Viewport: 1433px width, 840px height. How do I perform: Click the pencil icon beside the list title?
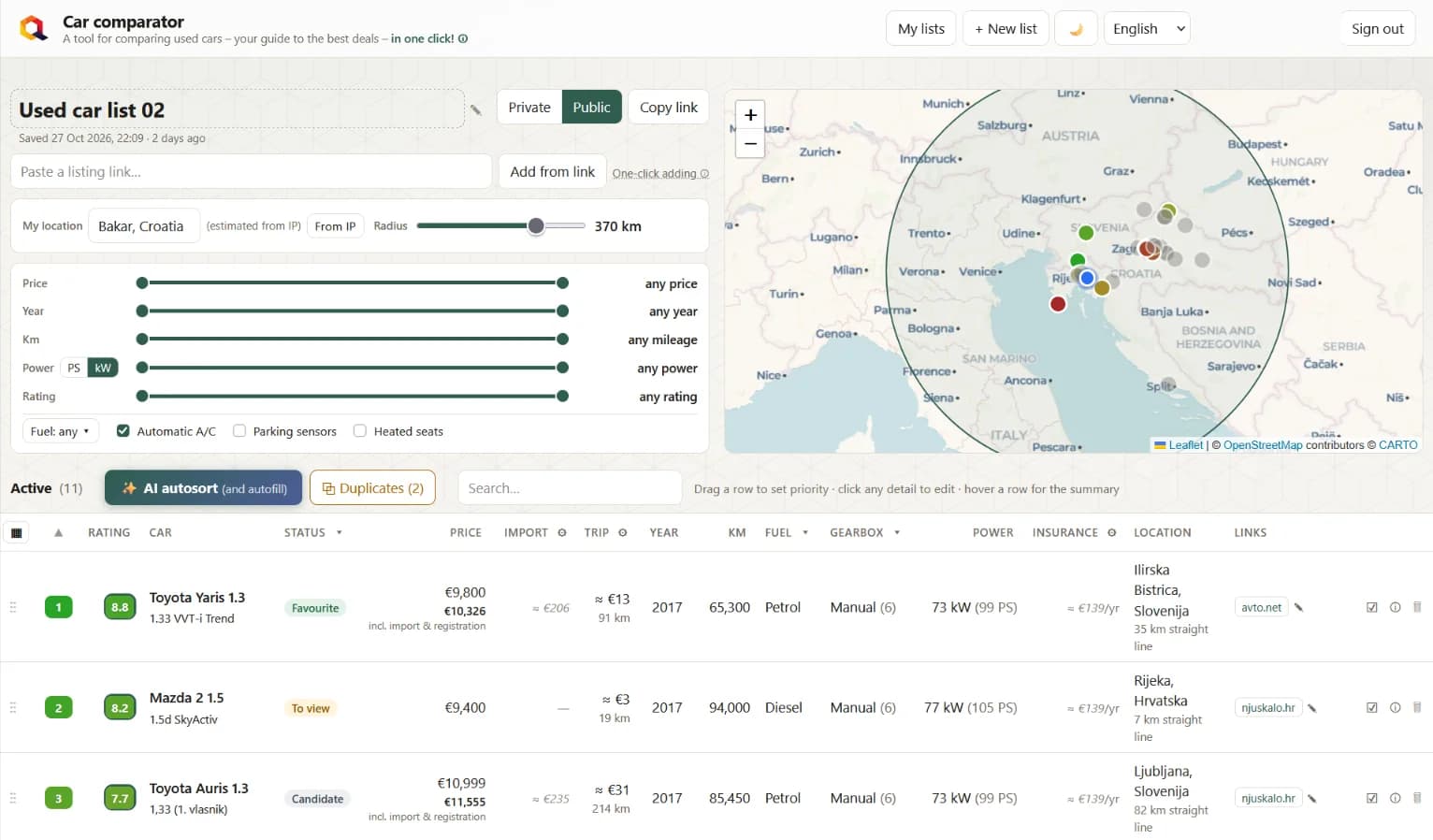(x=476, y=110)
